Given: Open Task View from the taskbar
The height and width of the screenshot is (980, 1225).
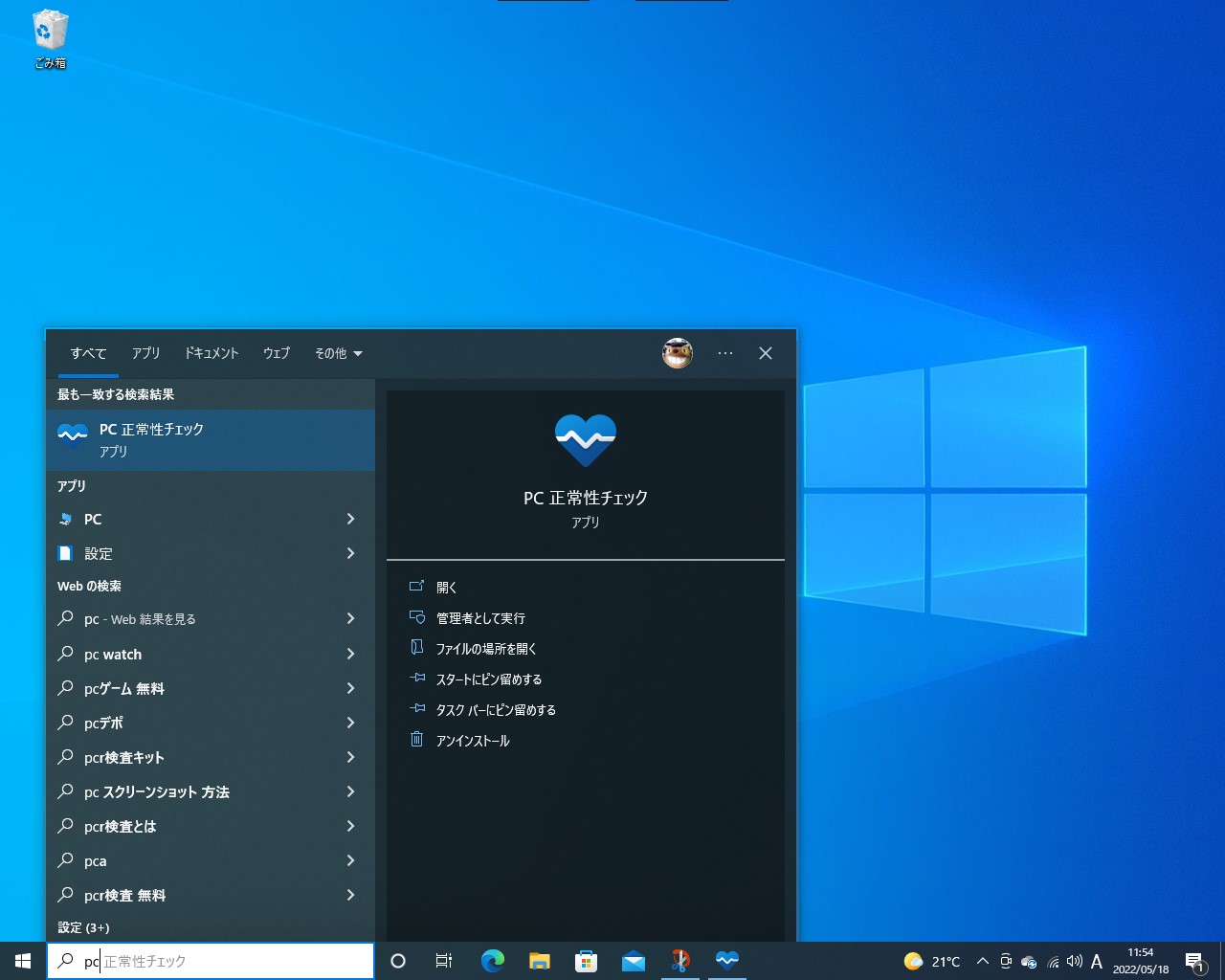Looking at the screenshot, I should pos(443,961).
